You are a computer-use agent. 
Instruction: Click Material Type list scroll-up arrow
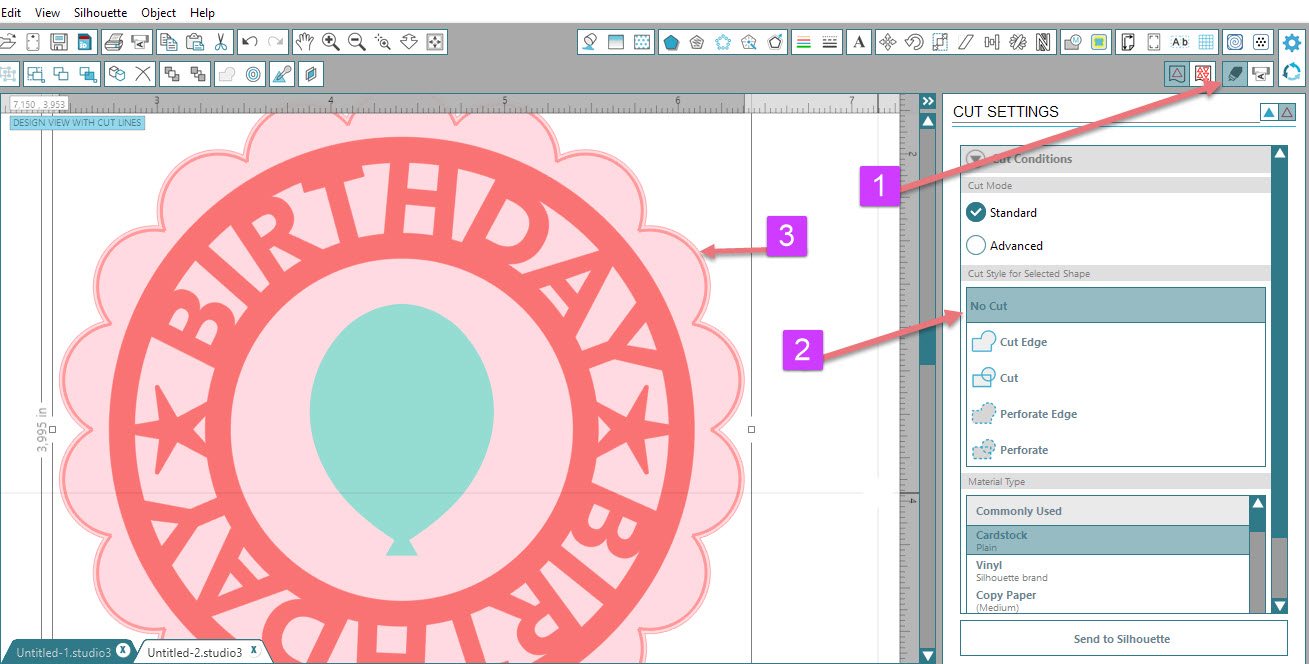click(1258, 504)
